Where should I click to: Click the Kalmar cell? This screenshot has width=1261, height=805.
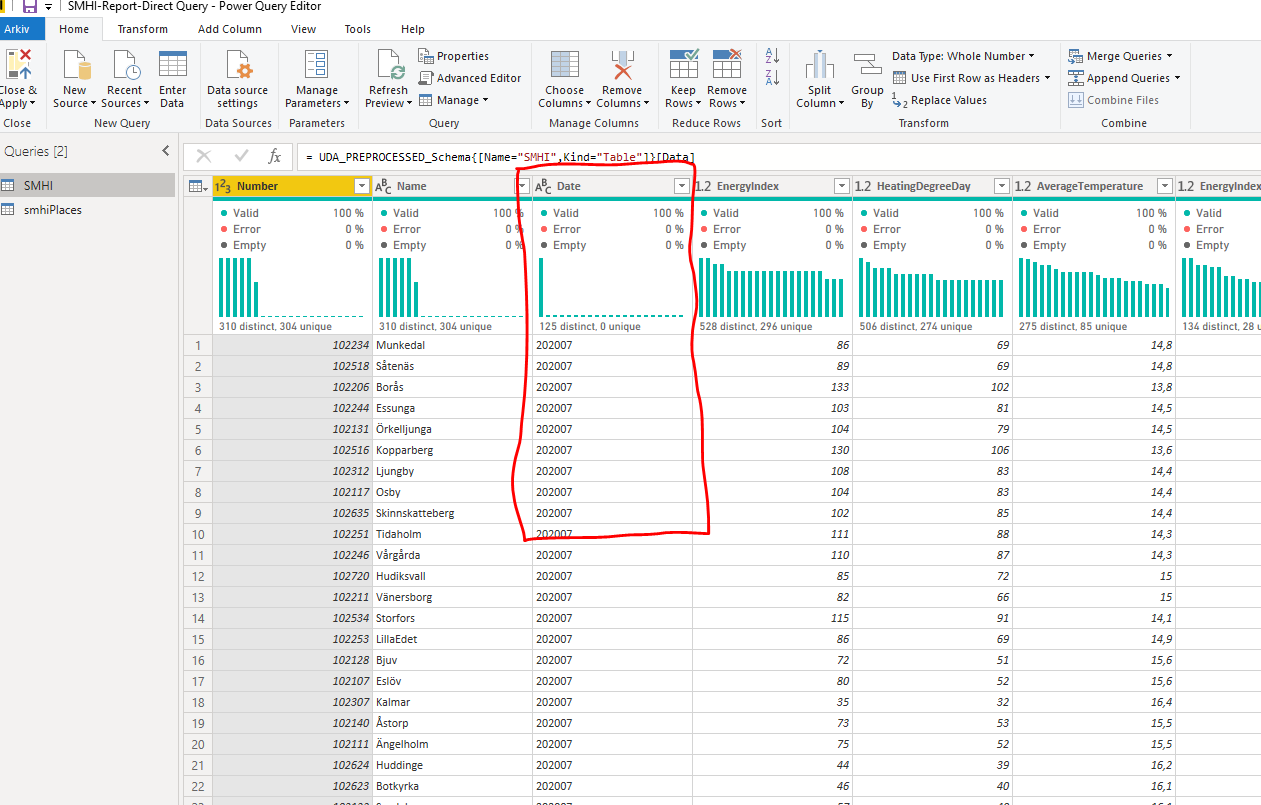tap(452, 702)
